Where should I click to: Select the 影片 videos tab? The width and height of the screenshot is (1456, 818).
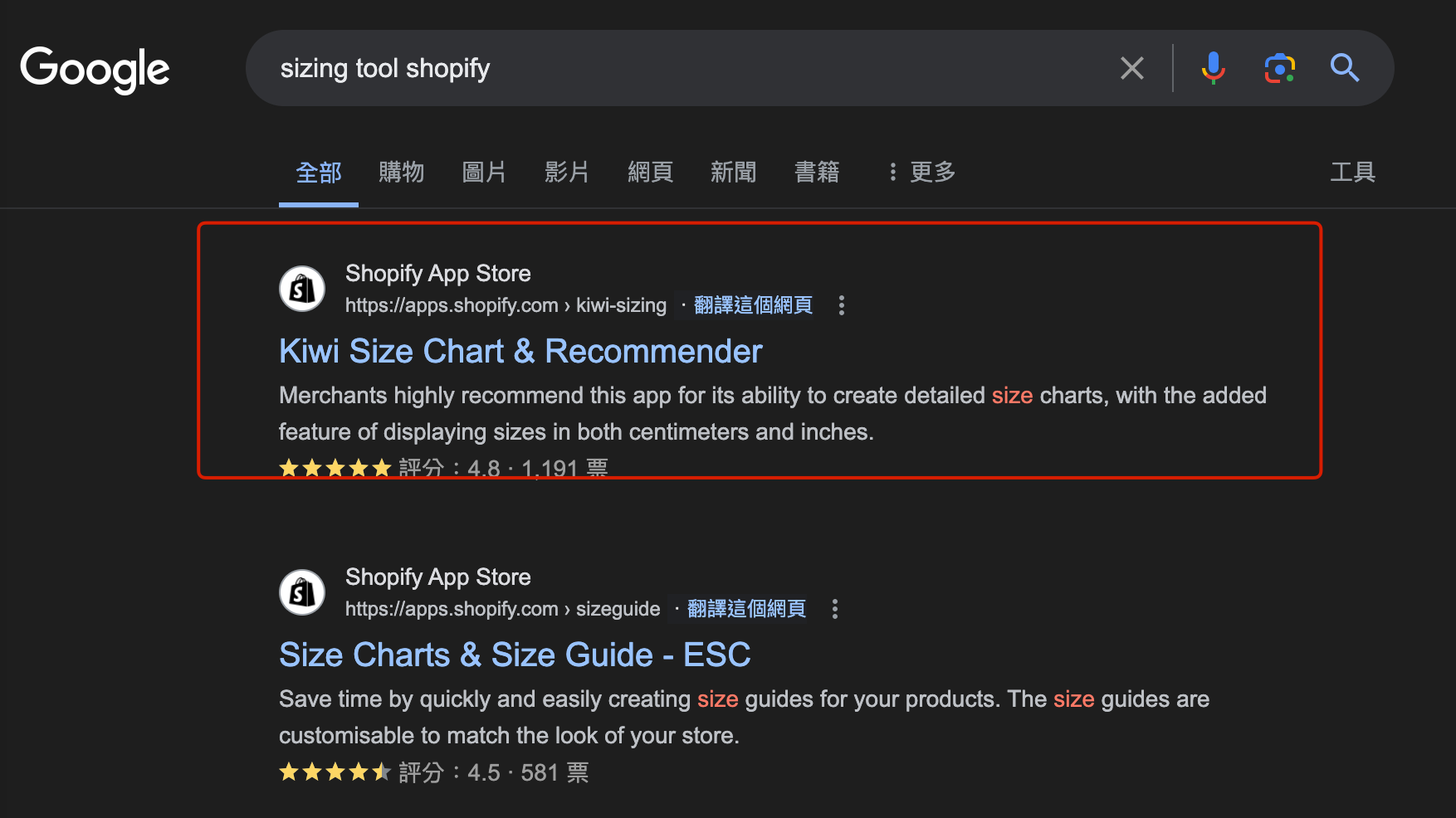[567, 173]
